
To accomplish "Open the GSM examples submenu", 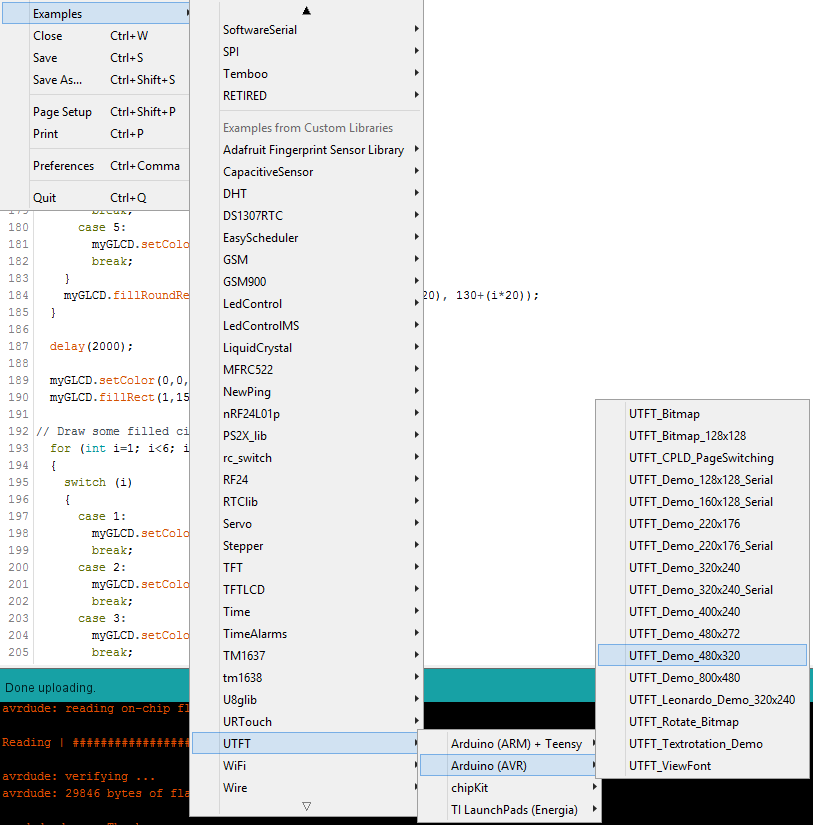I will 306,260.
